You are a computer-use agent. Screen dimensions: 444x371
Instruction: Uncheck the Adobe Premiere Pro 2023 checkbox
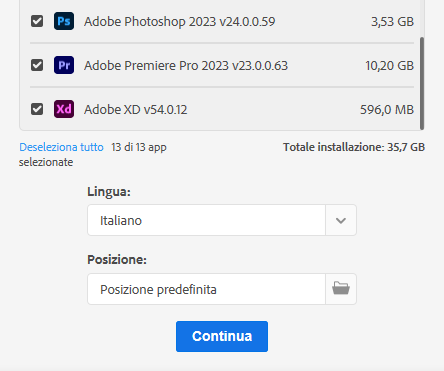(x=37, y=65)
